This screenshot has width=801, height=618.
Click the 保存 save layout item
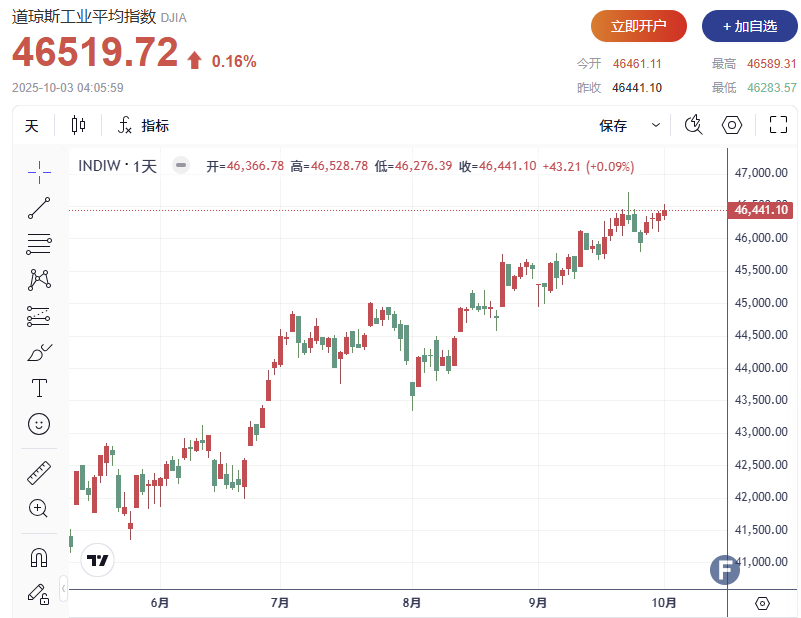coord(613,125)
